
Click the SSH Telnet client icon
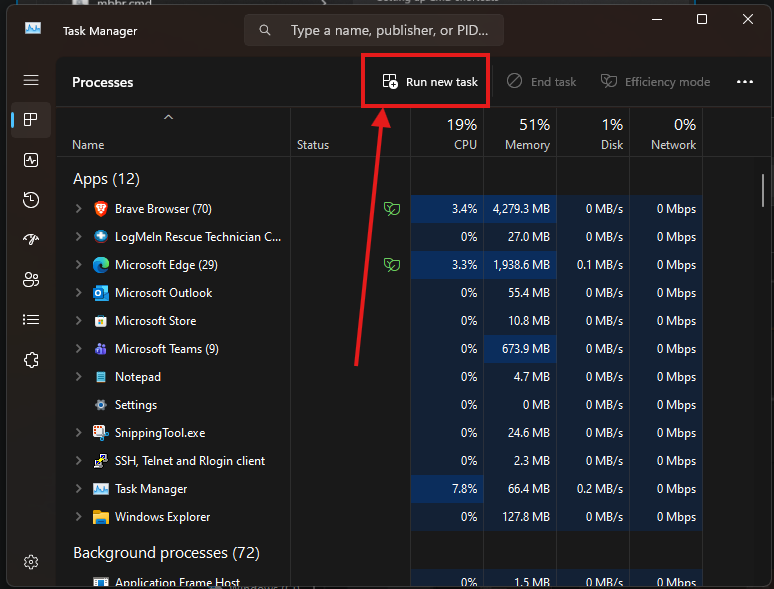coord(101,461)
